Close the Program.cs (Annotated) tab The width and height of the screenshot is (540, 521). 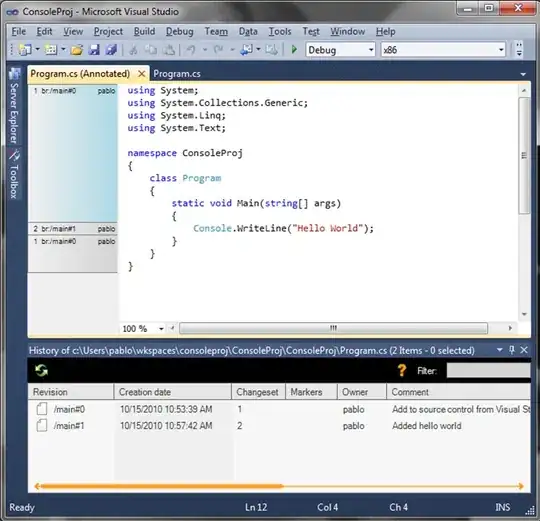click(x=141, y=74)
